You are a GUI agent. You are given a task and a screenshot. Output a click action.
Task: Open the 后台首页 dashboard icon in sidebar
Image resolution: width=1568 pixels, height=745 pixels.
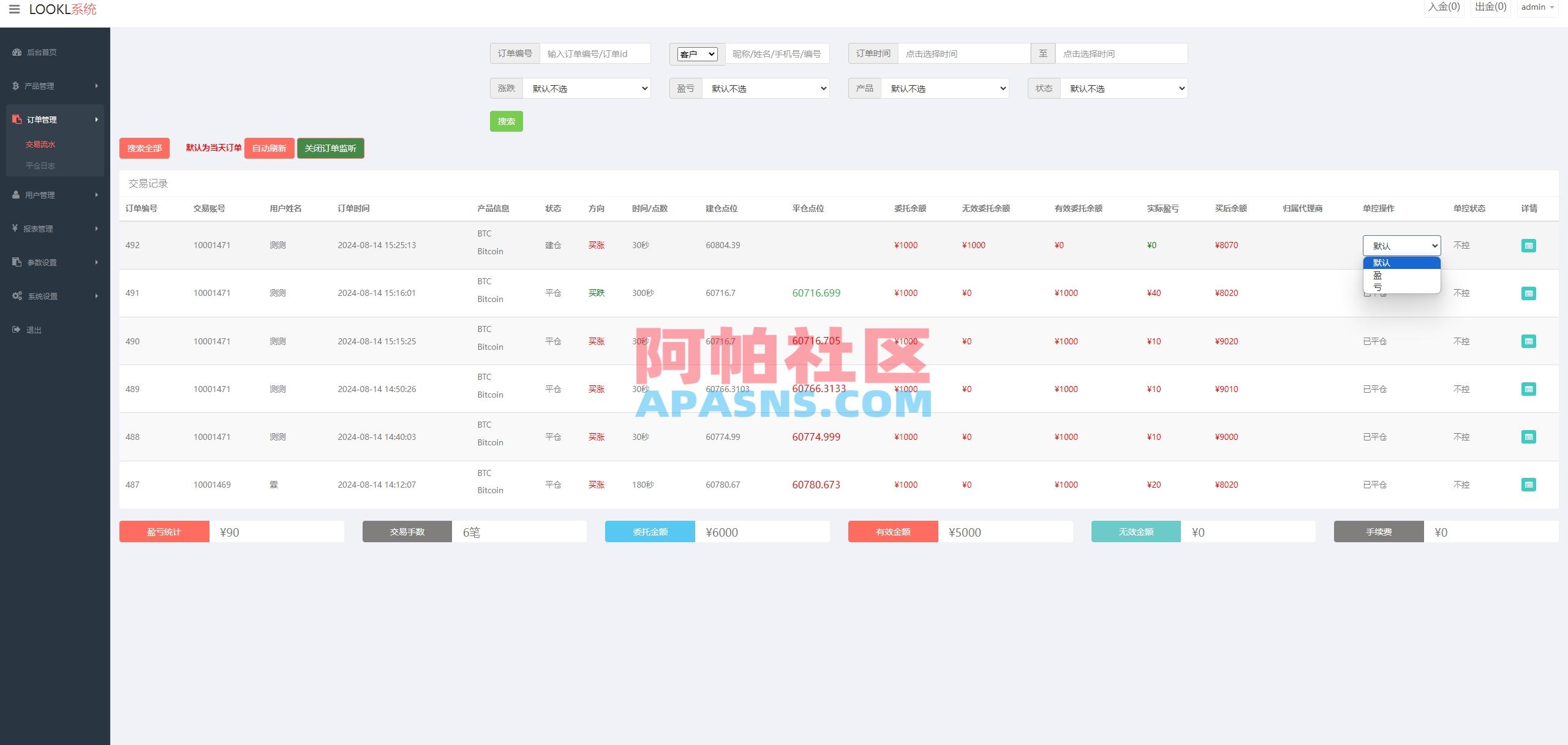click(17, 52)
